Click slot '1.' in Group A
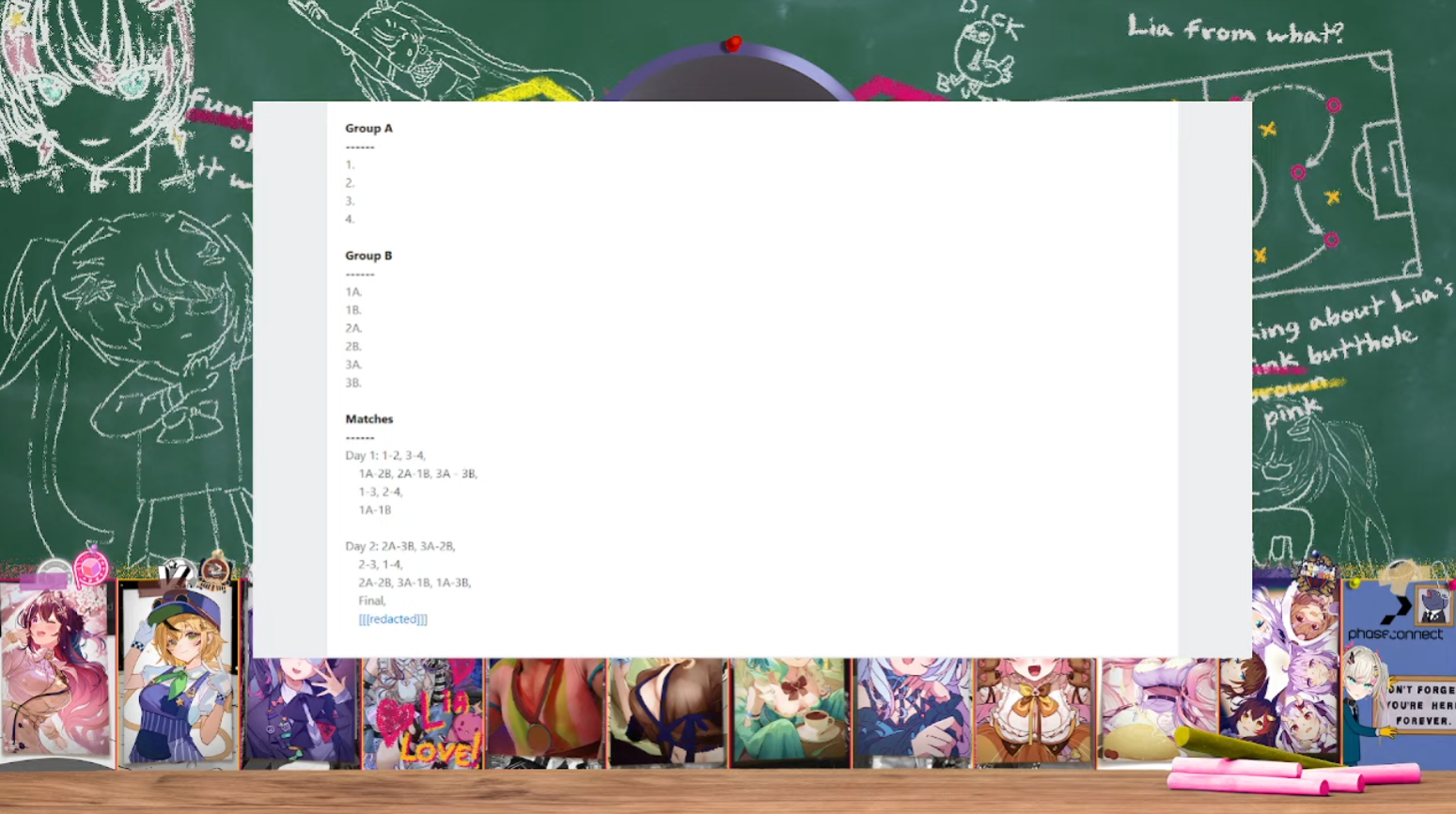The height and width of the screenshot is (814, 1456). coord(350,164)
